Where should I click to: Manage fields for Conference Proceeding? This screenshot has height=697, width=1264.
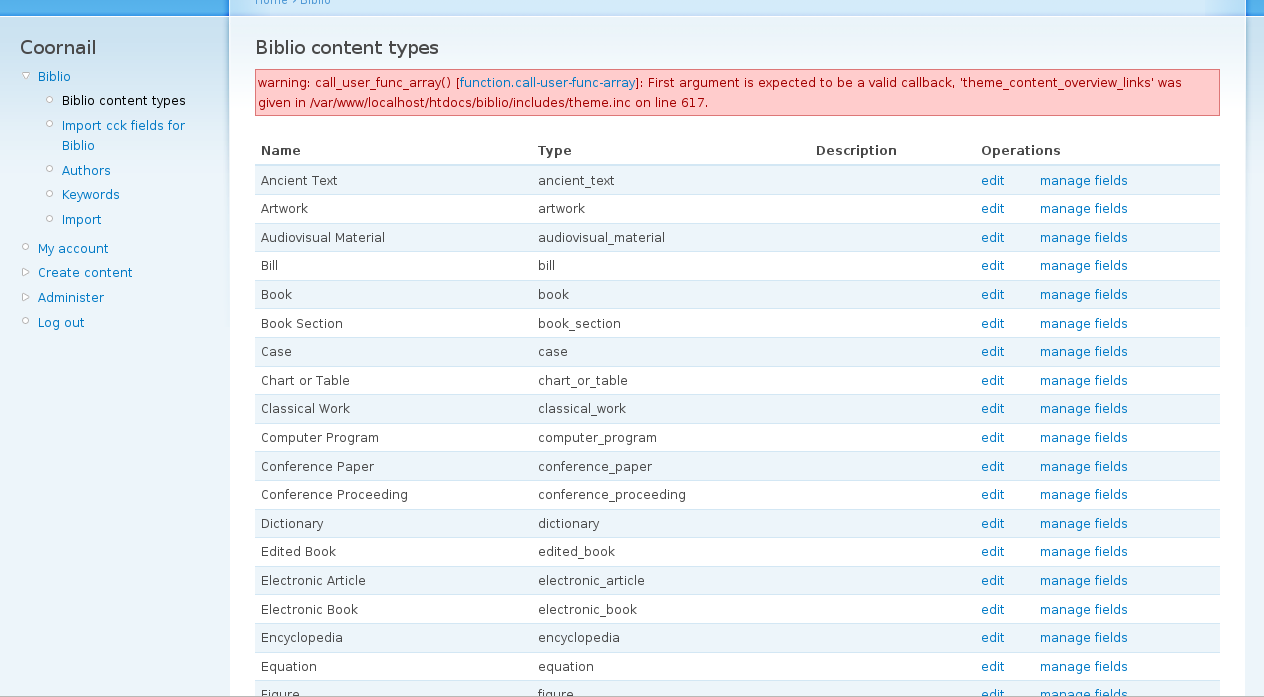point(1083,495)
